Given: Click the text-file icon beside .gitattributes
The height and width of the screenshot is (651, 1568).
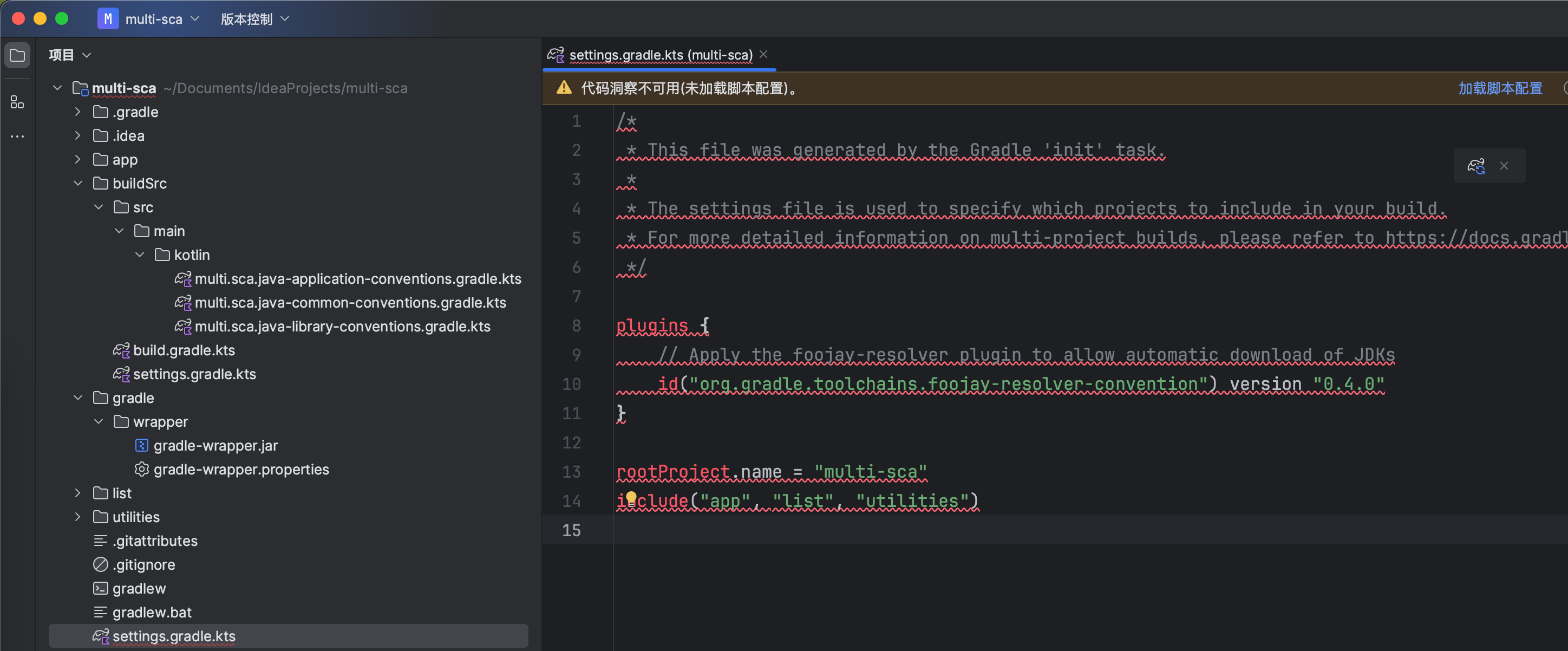Looking at the screenshot, I should pos(100,541).
